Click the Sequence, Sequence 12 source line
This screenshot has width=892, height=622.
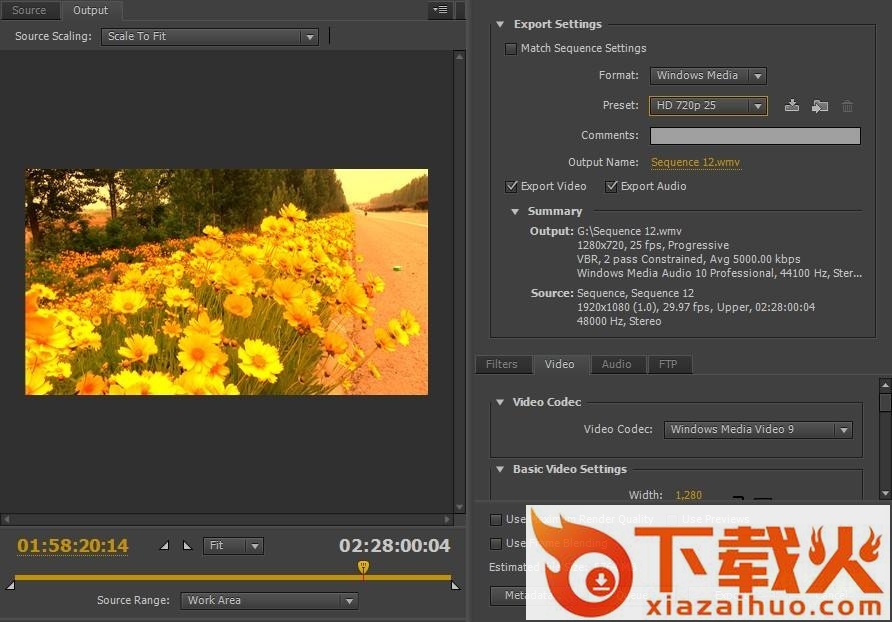pyautogui.click(x=635, y=293)
